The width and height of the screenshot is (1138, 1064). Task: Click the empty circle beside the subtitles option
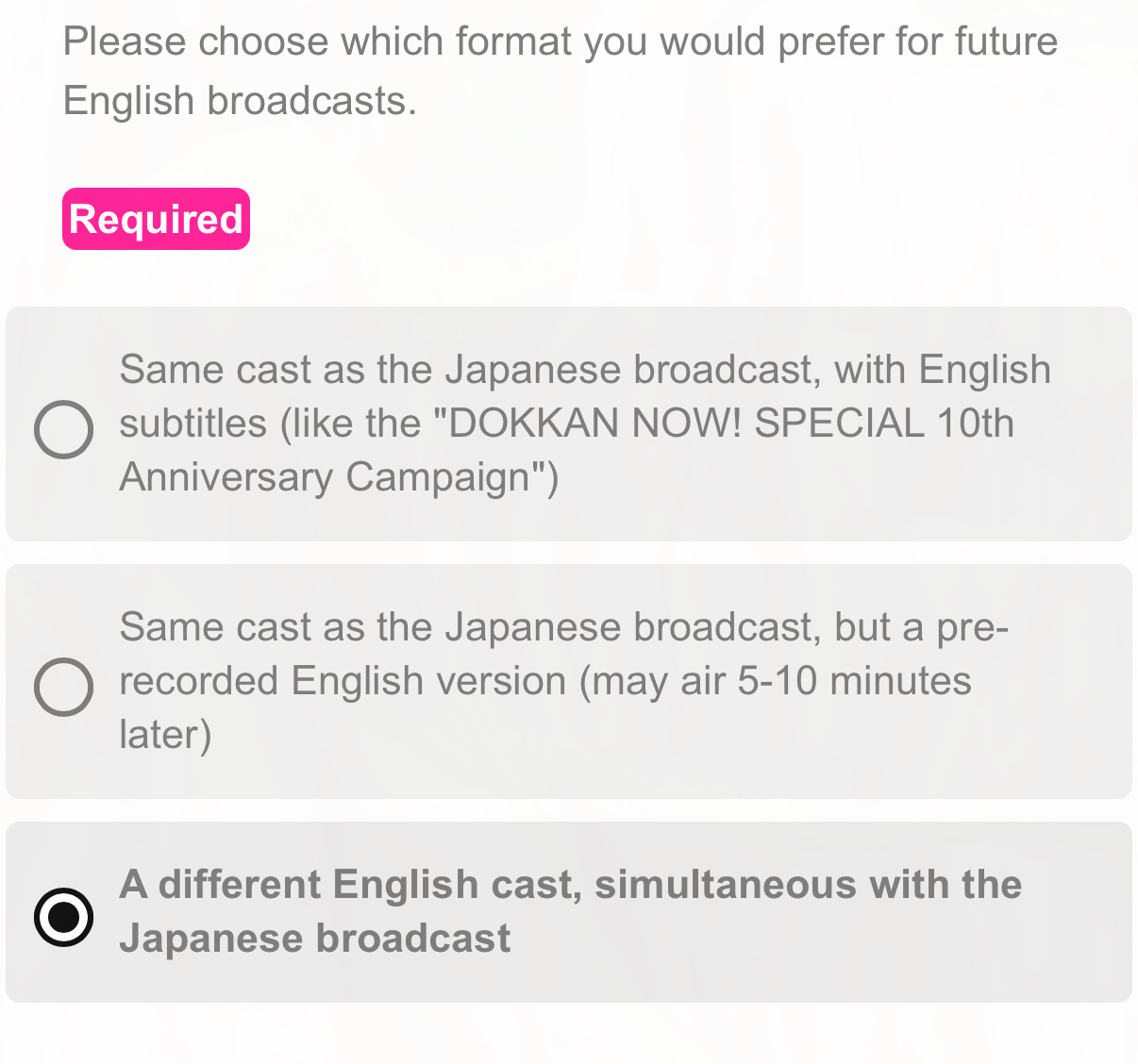[x=63, y=429]
